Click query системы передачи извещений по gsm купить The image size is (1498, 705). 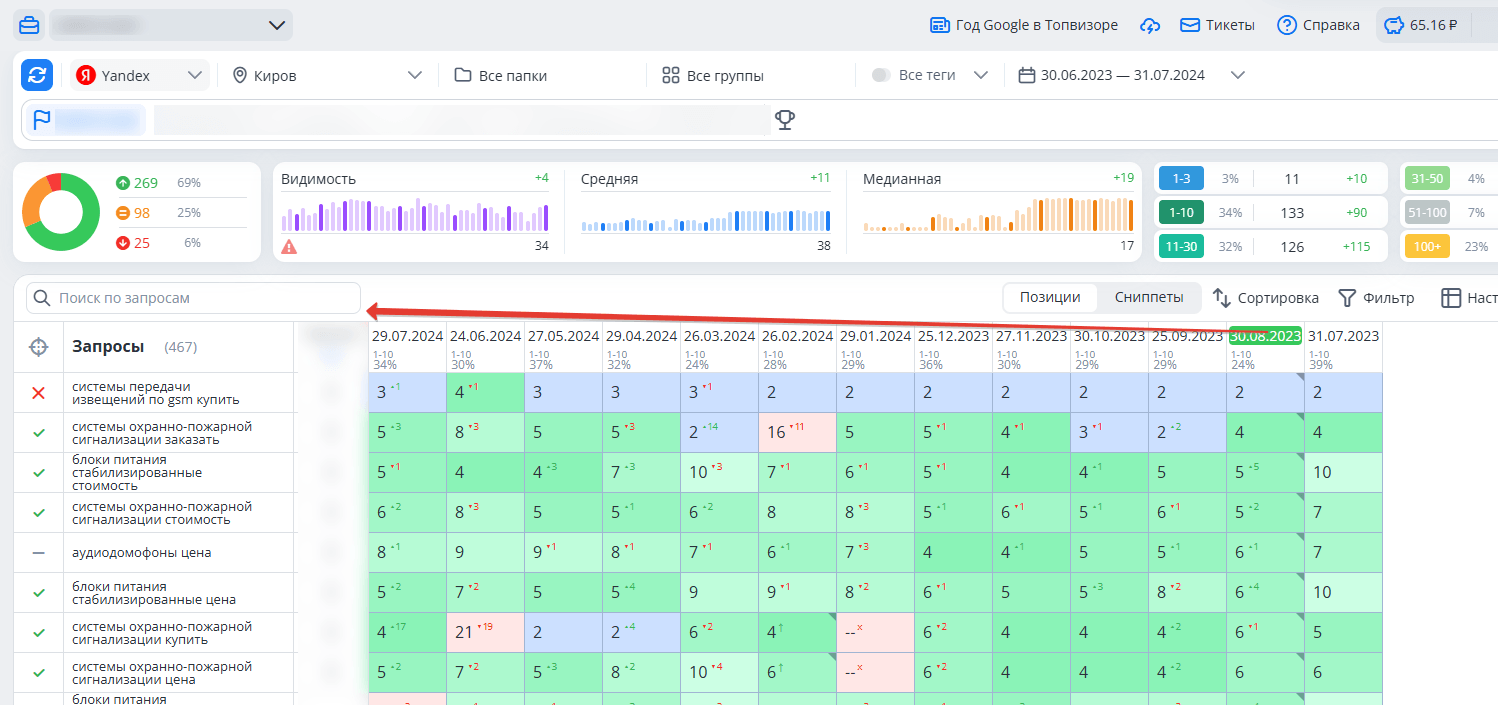pyautogui.click(x=156, y=393)
